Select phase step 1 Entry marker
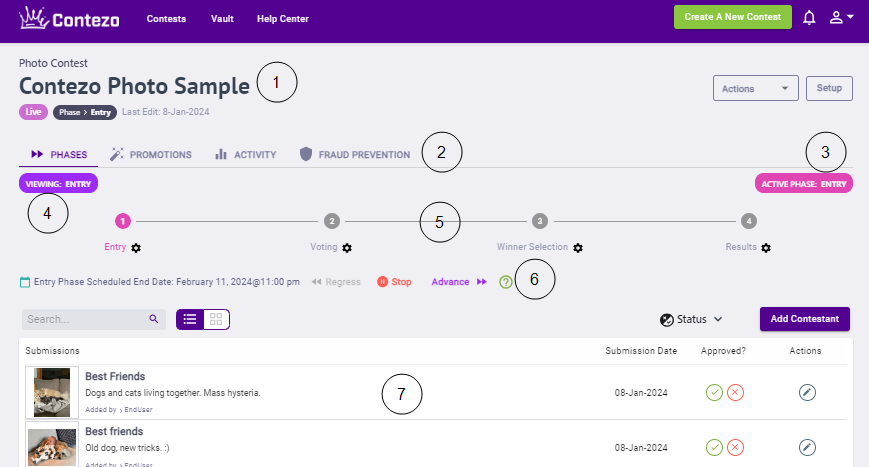This screenshot has width=869, height=467. coord(122,221)
